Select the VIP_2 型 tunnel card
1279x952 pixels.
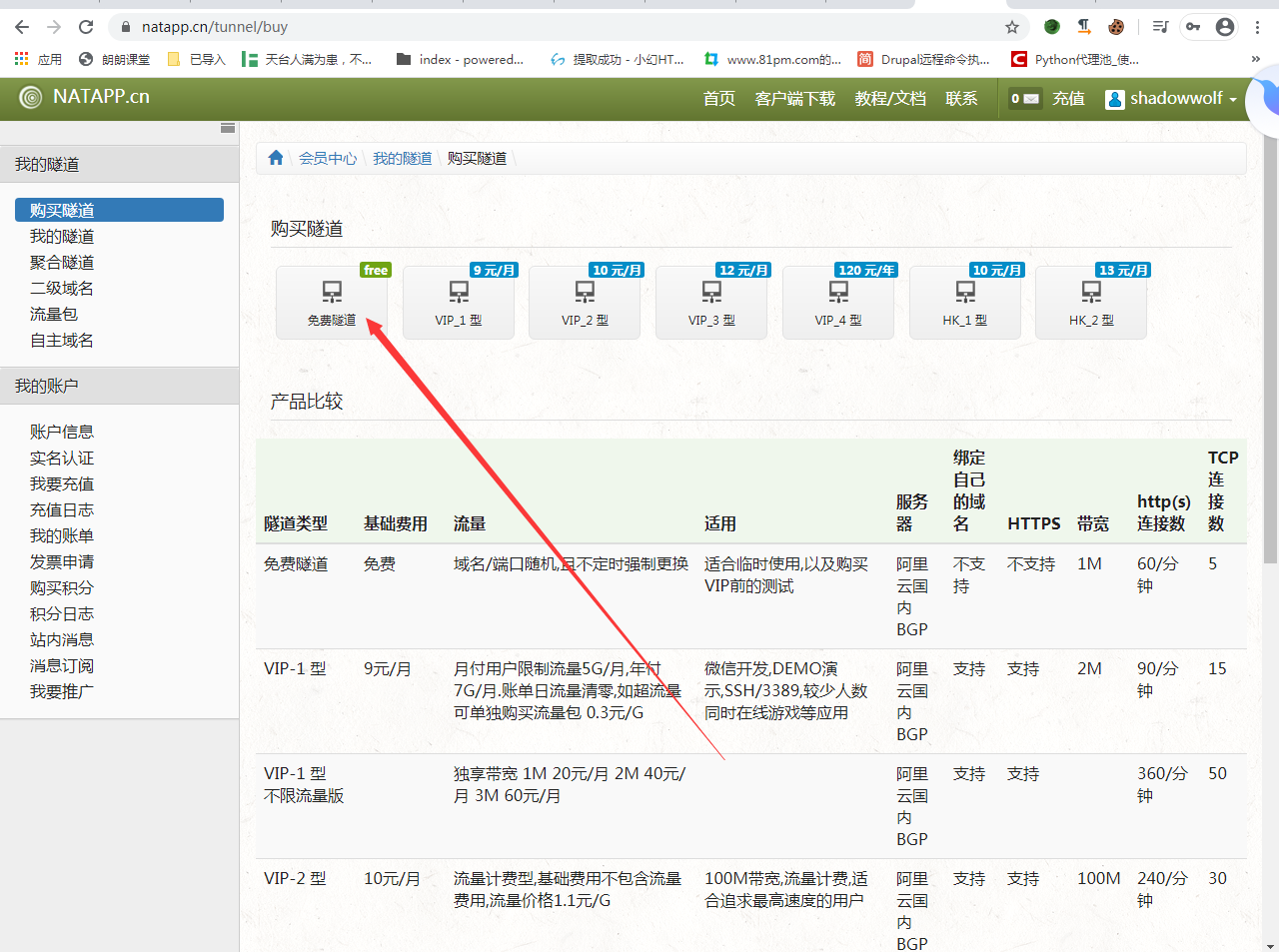point(585,303)
